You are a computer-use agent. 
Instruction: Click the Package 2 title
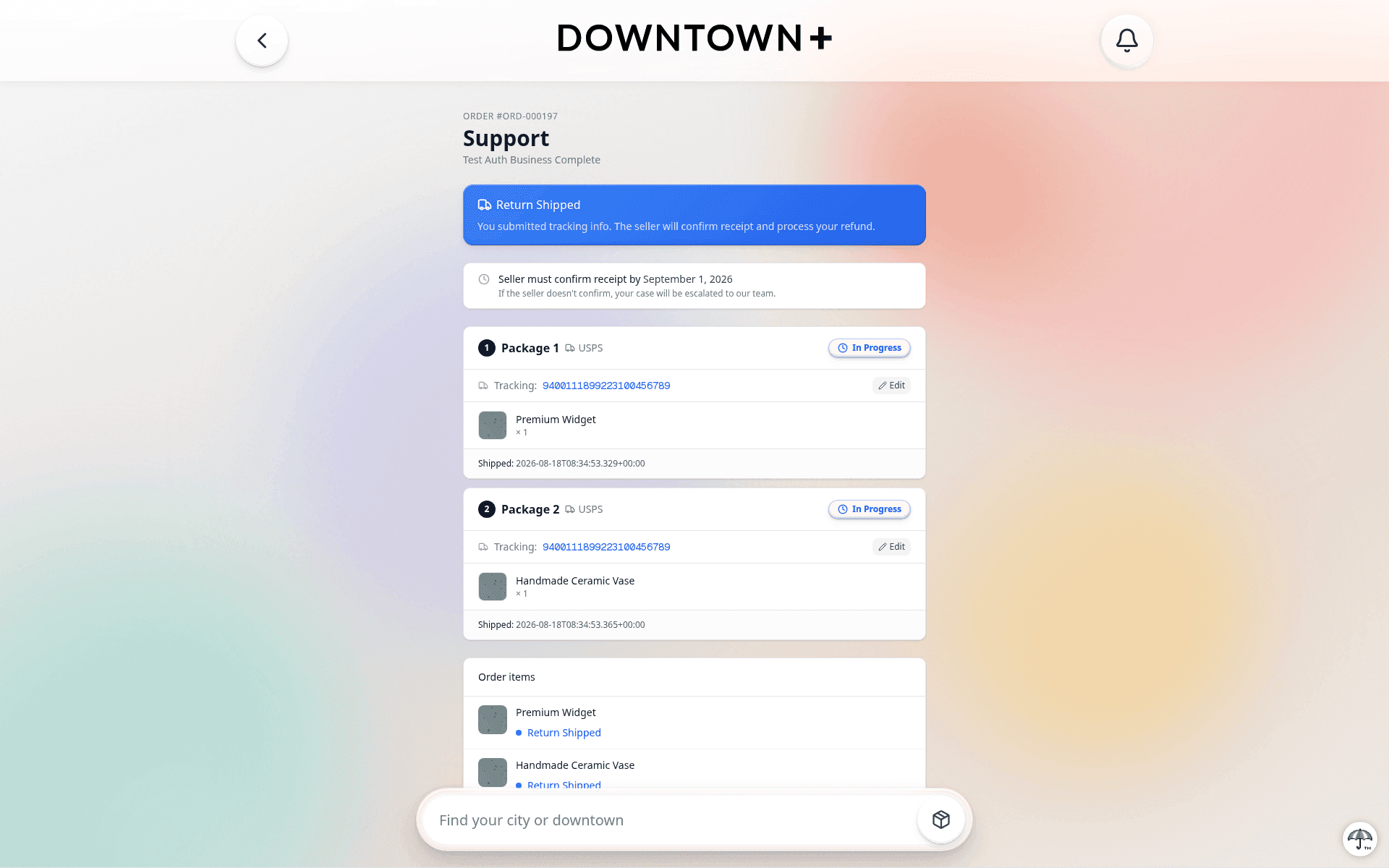click(x=530, y=509)
